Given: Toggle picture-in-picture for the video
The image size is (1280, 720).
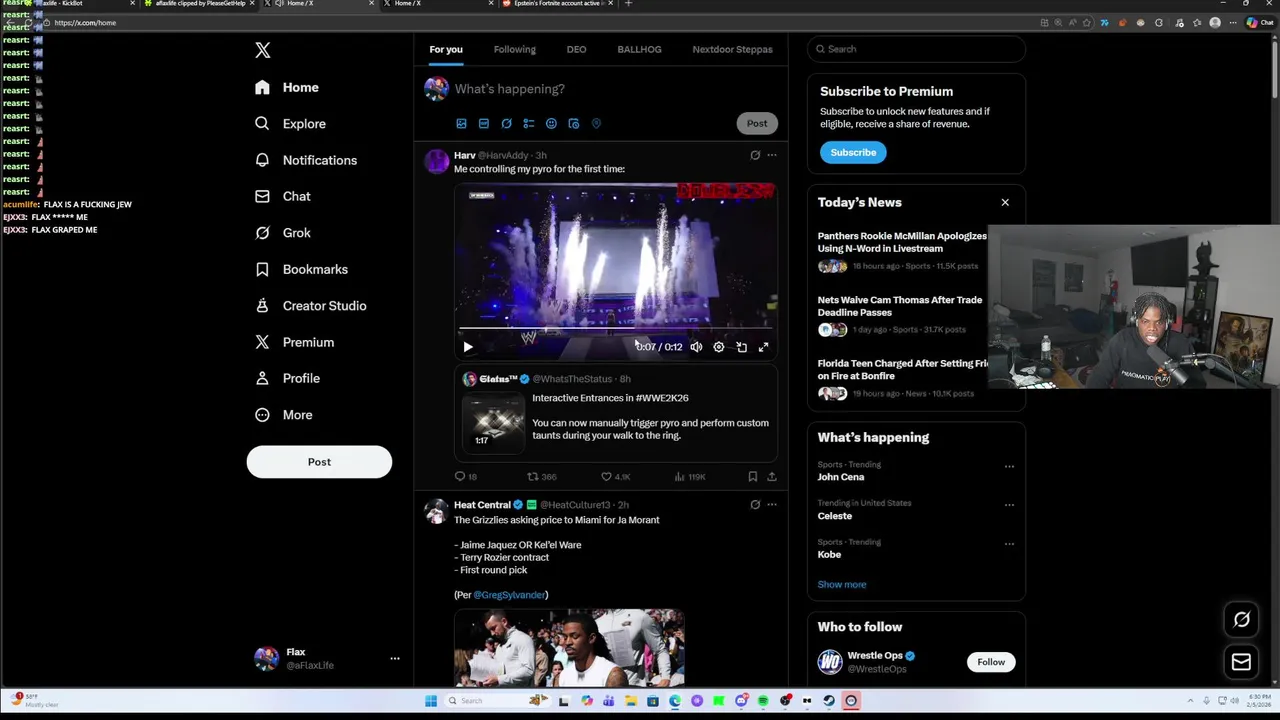Looking at the screenshot, I should pos(741,347).
